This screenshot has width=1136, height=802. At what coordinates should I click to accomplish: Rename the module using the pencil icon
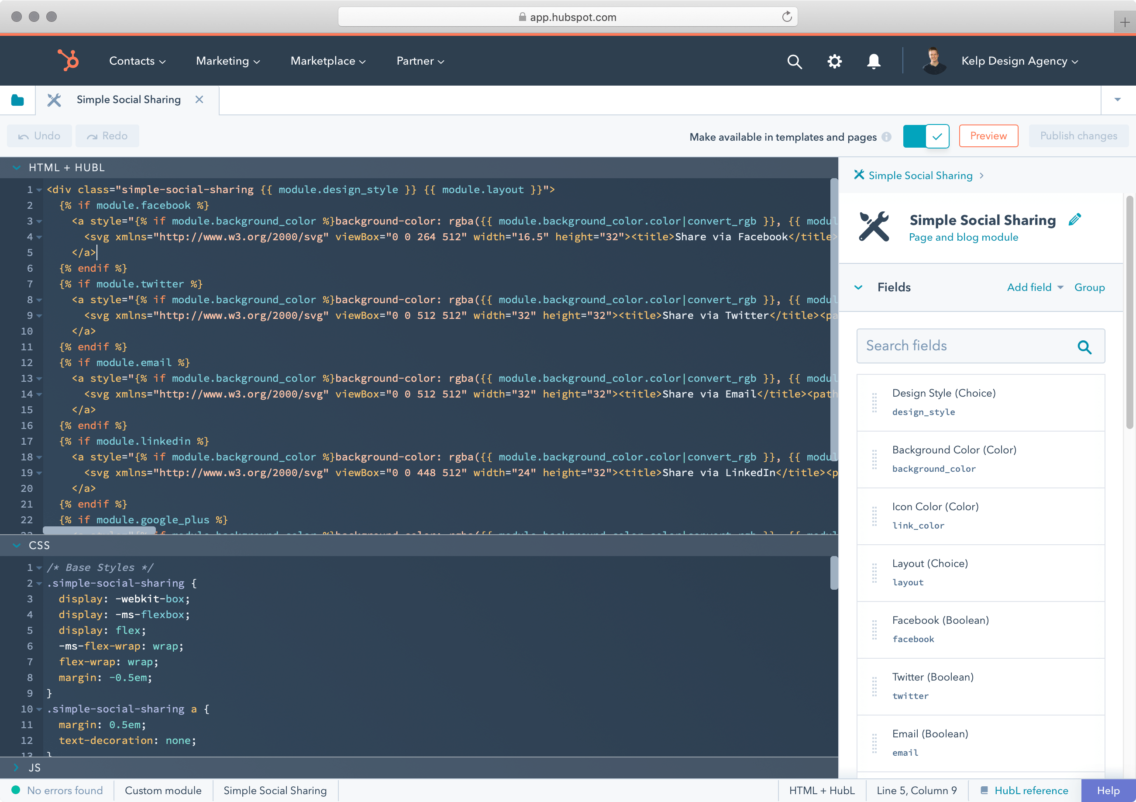(x=1075, y=220)
